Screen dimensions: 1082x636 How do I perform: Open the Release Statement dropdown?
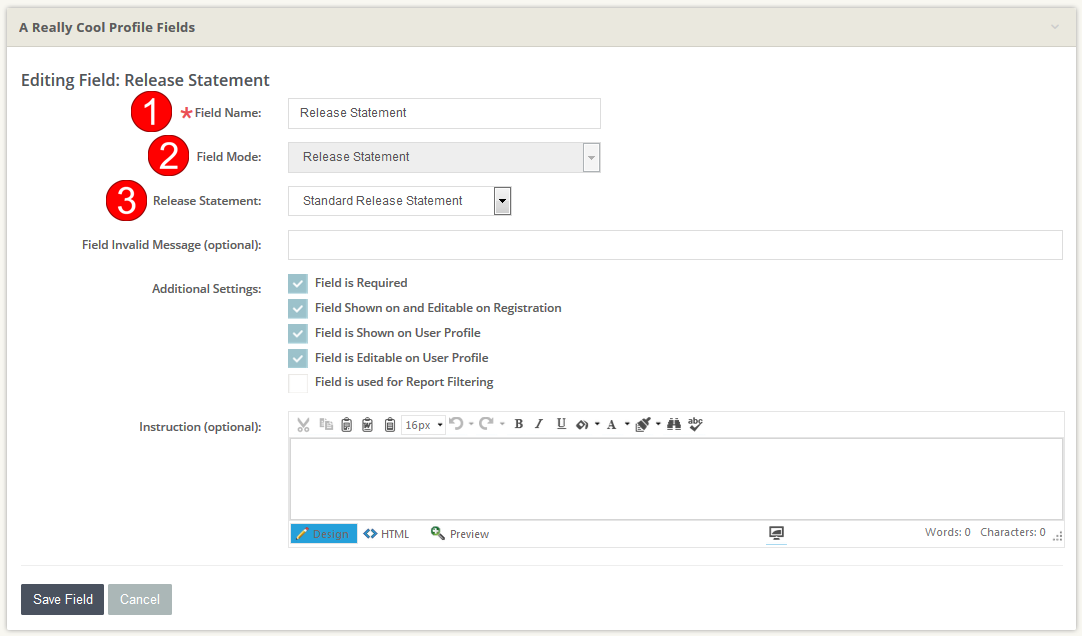click(502, 201)
